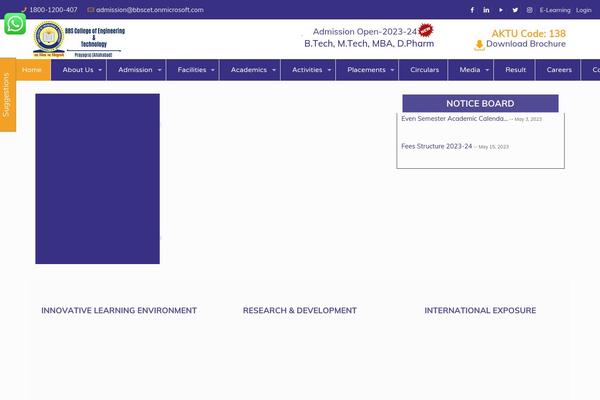Image resolution: width=600 pixels, height=400 pixels.
Task: Click the NOTICE BOARD header
Action: (x=480, y=103)
